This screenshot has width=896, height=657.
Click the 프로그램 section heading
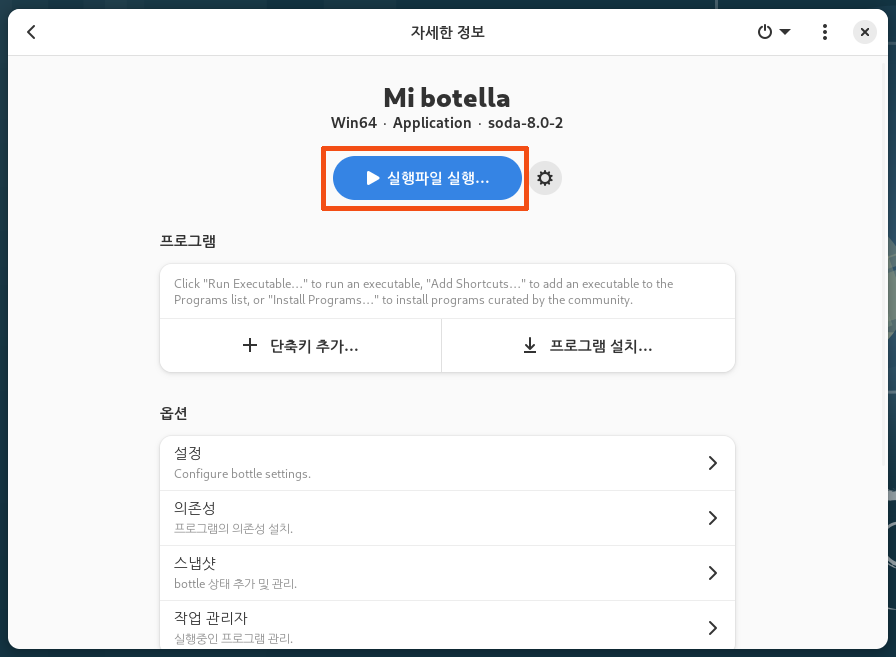tap(187, 241)
